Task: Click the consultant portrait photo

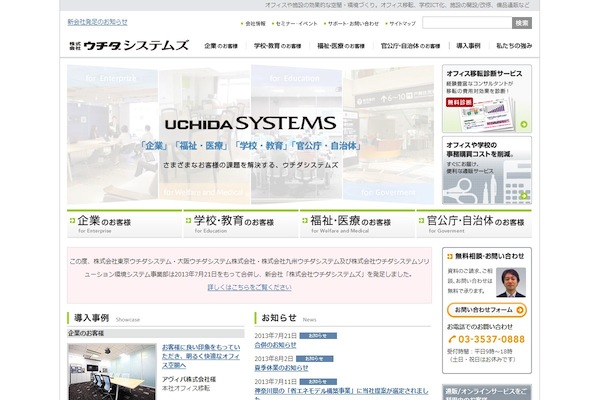Action: pyautogui.click(x=511, y=282)
